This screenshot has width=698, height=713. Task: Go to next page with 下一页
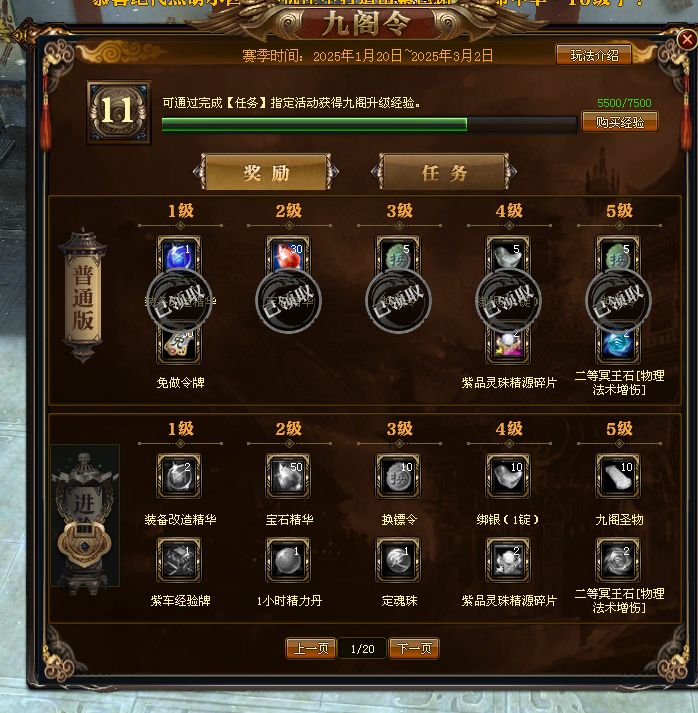[414, 648]
